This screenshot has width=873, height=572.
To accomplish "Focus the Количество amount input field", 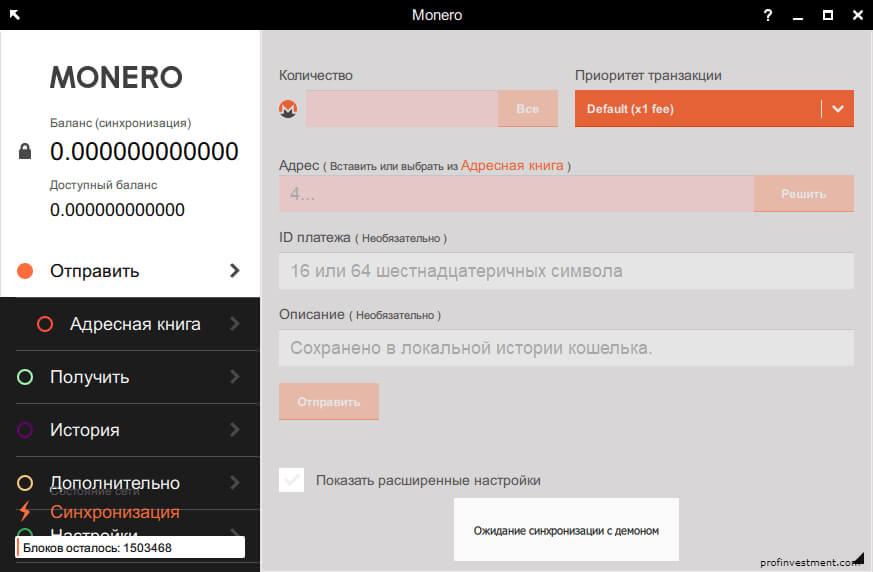I will tap(401, 109).
